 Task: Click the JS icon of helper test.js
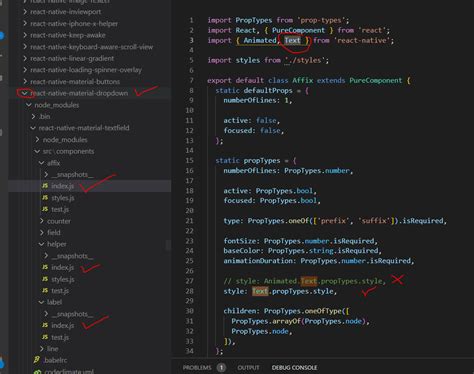click(45, 291)
